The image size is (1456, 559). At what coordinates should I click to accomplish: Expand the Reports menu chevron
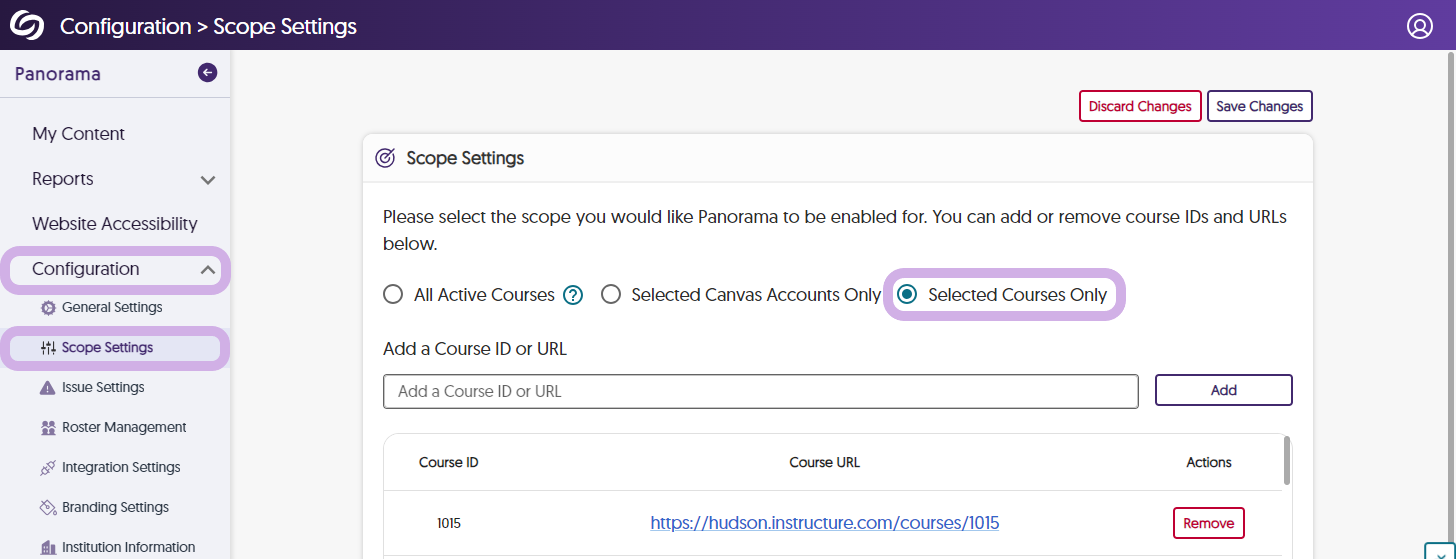point(208,180)
